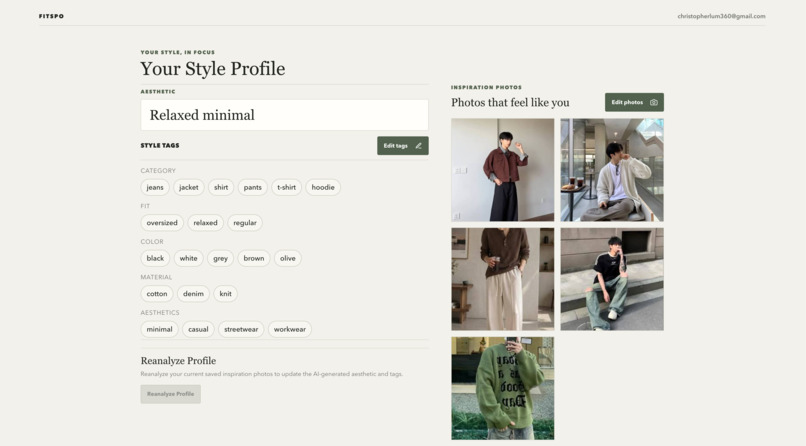
Task: Click the Edit tags button label
Action: 395,146
